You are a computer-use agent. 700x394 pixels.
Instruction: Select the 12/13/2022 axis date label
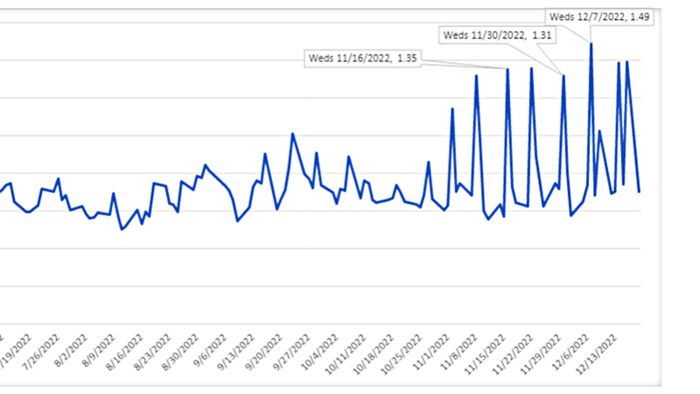coord(596,353)
